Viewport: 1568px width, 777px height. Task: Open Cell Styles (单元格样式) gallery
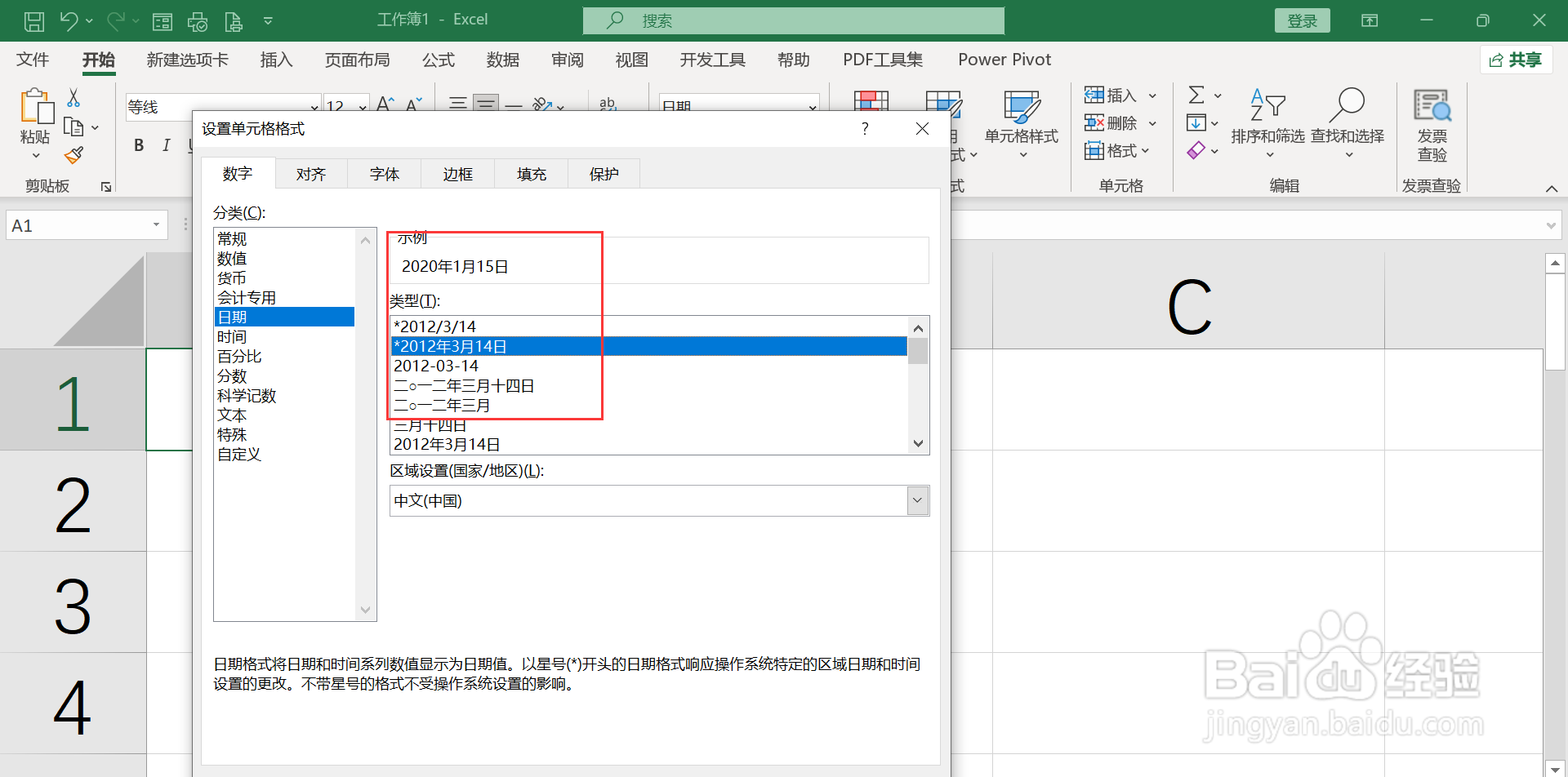pos(1021,122)
